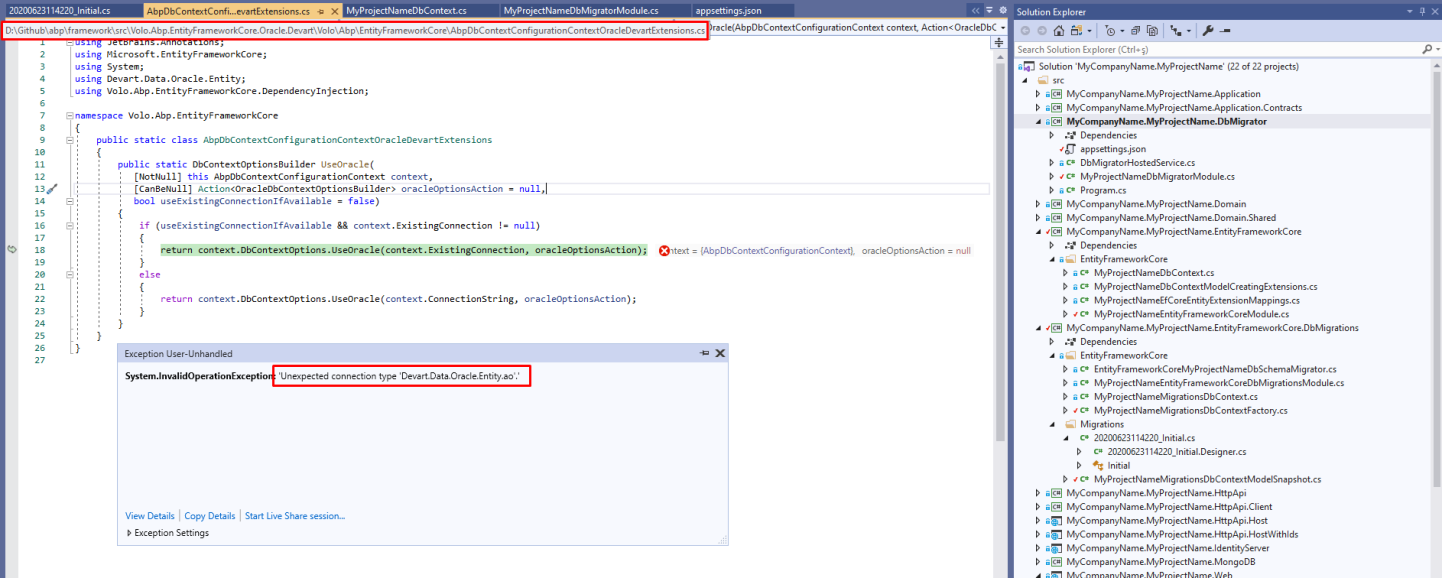Expand the MyCompanyName.MyProjectName.HttpApi.Host node
The height and width of the screenshot is (578, 1442).
coord(1038,520)
